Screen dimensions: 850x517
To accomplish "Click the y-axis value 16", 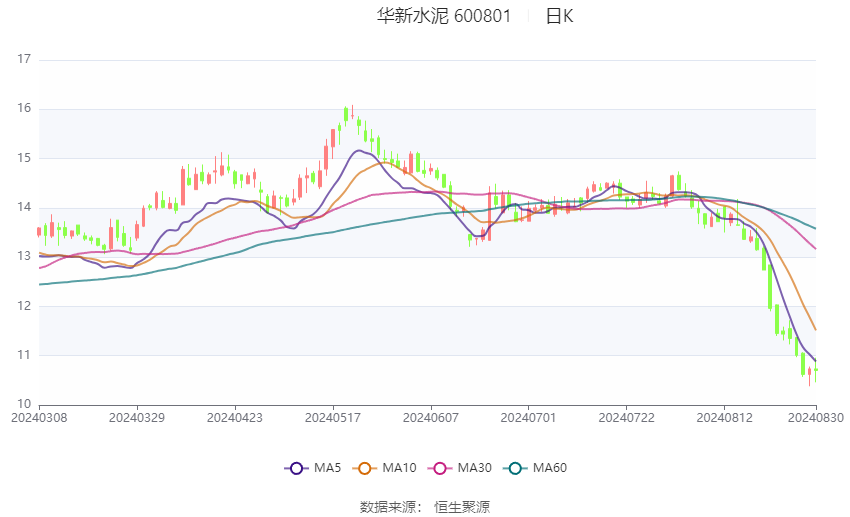I will coord(24,108).
